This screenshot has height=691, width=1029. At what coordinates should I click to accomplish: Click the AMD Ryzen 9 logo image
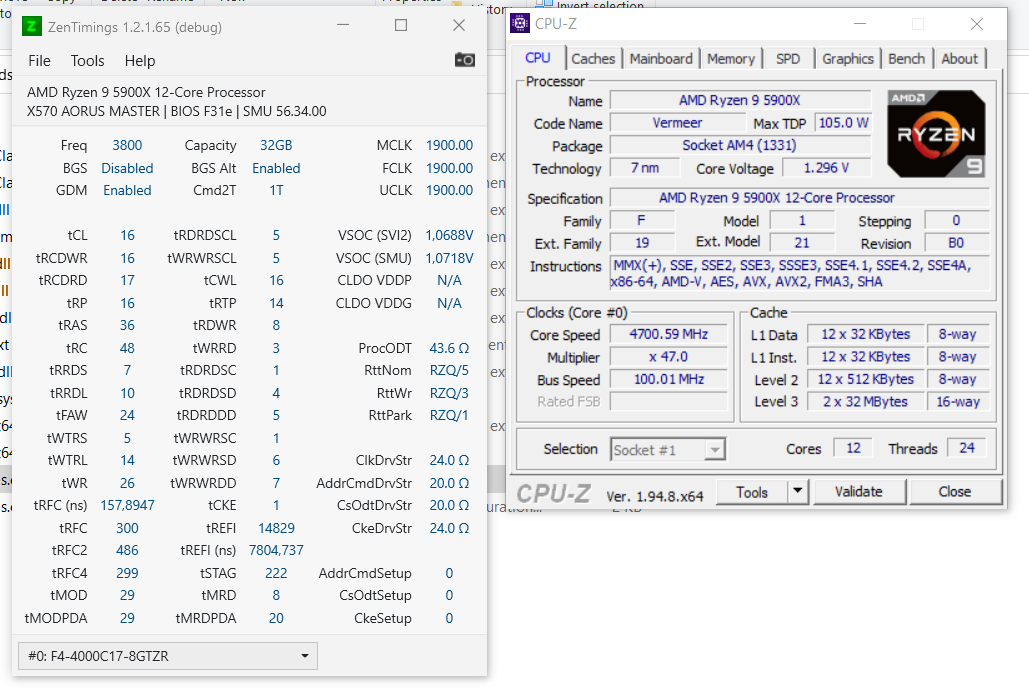pos(936,135)
